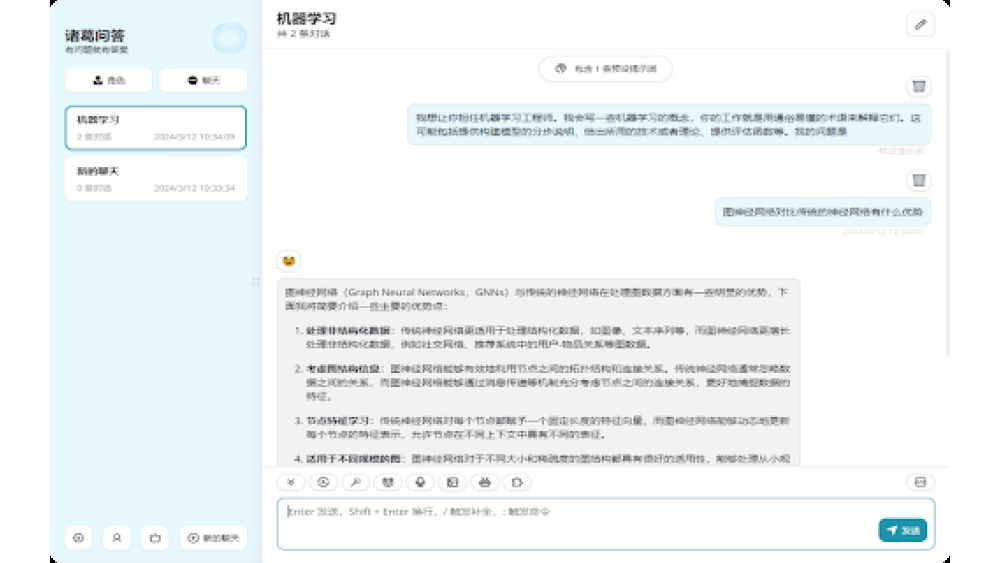The width and height of the screenshot is (1000, 563).
Task: Click the binoculars-shaped icon in the chat toolbar
Action: pos(485,482)
